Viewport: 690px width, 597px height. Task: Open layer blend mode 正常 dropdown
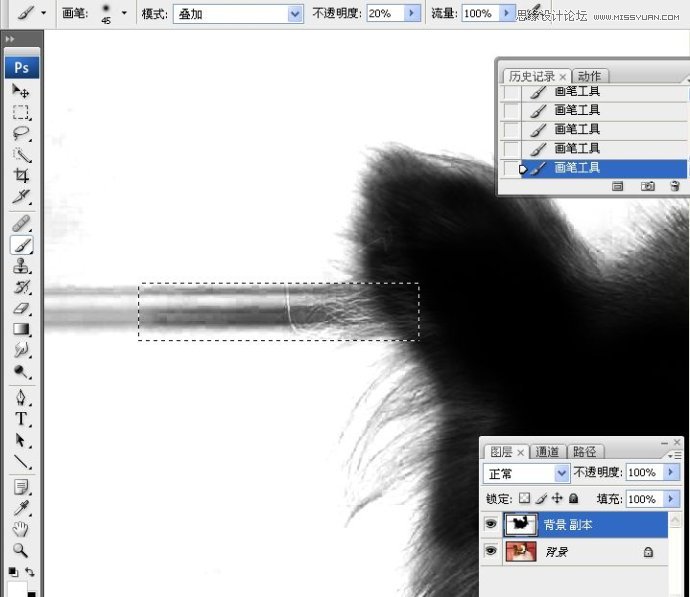pyautogui.click(x=561, y=473)
